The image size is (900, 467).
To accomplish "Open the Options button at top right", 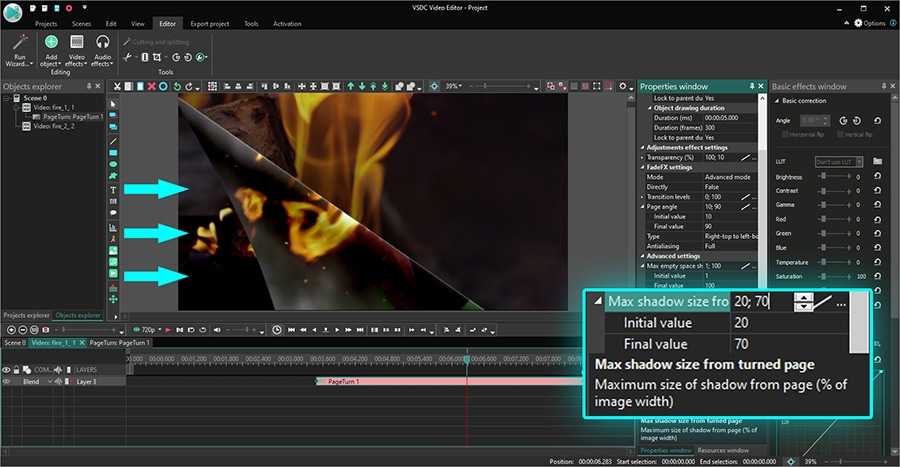I will coord(868,22).
